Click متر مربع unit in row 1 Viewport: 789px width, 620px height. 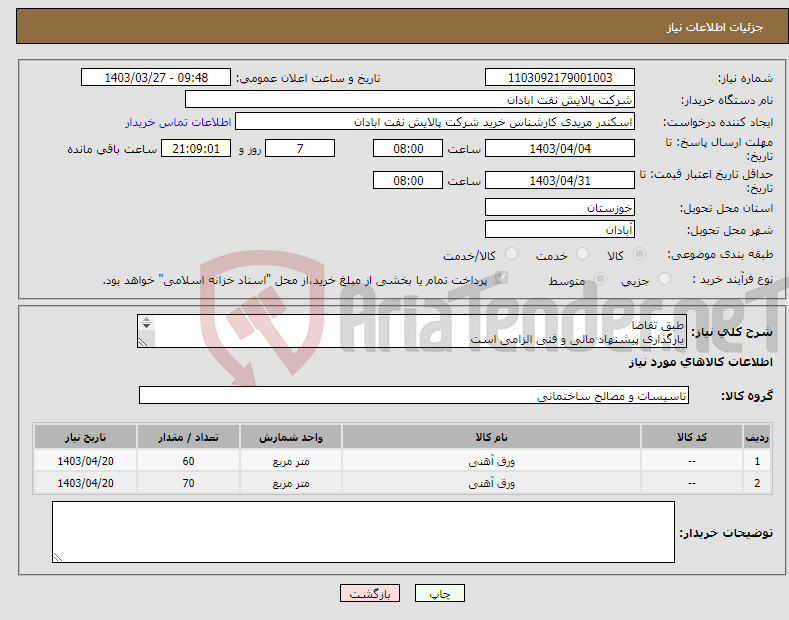click(291, 461)
